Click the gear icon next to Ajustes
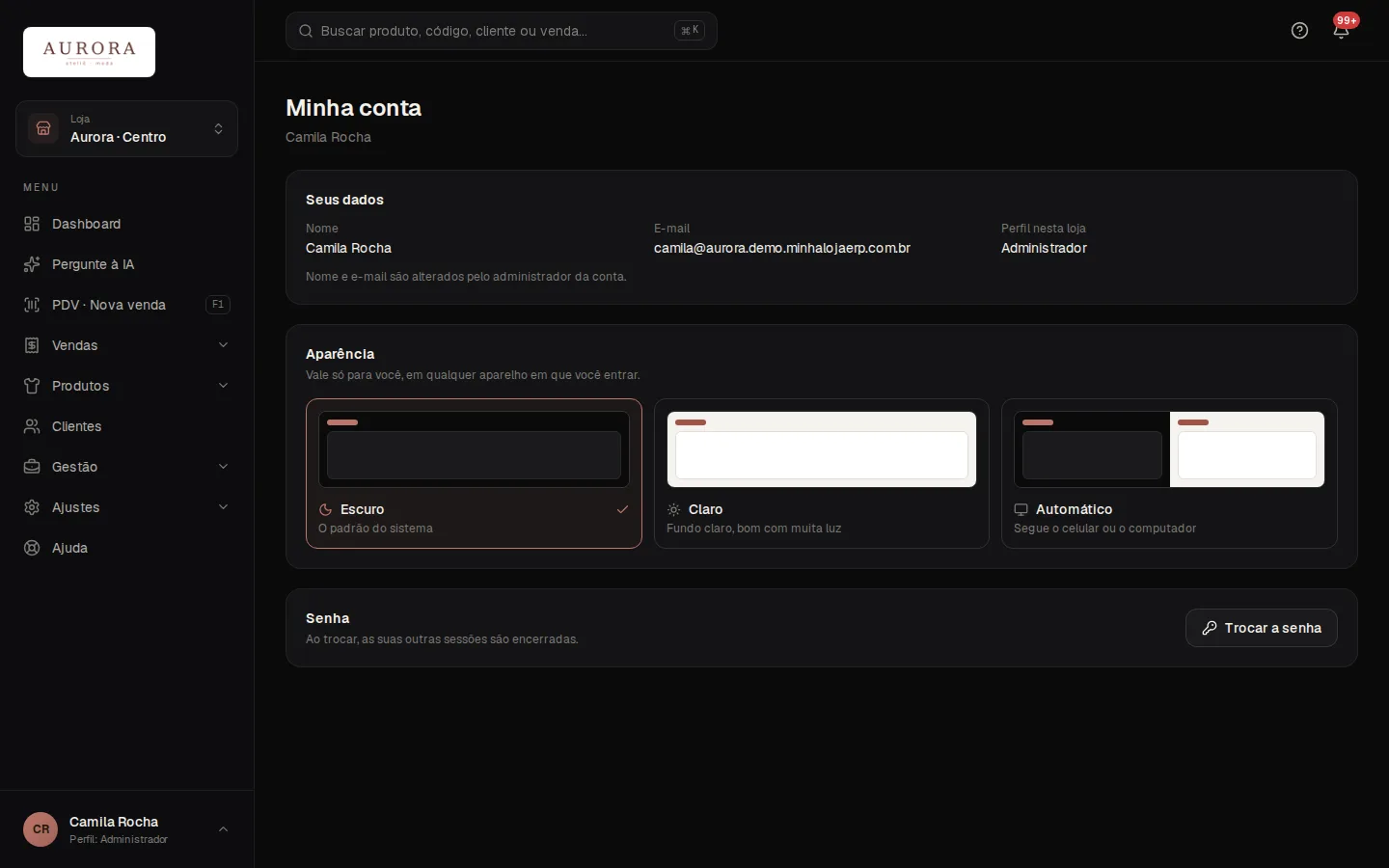Viewport: 1389px width, 868px height. coord(32,507)
